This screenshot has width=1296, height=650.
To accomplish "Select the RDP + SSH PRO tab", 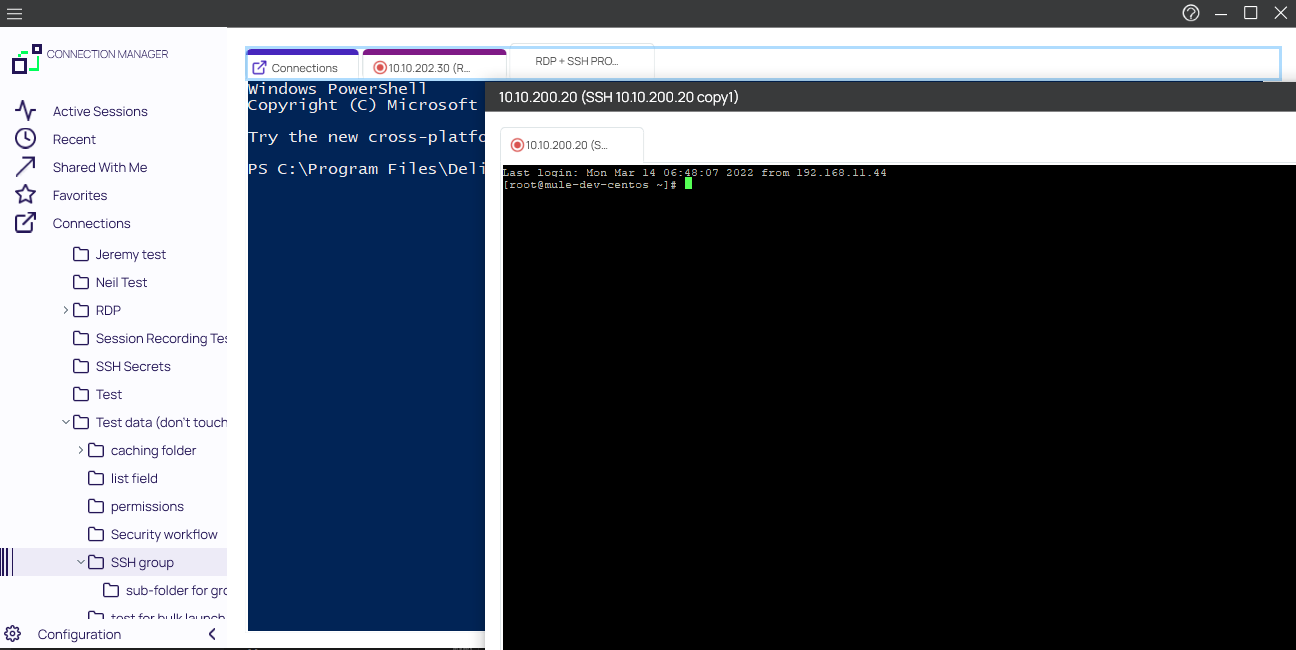I will (x=577, y=61).
